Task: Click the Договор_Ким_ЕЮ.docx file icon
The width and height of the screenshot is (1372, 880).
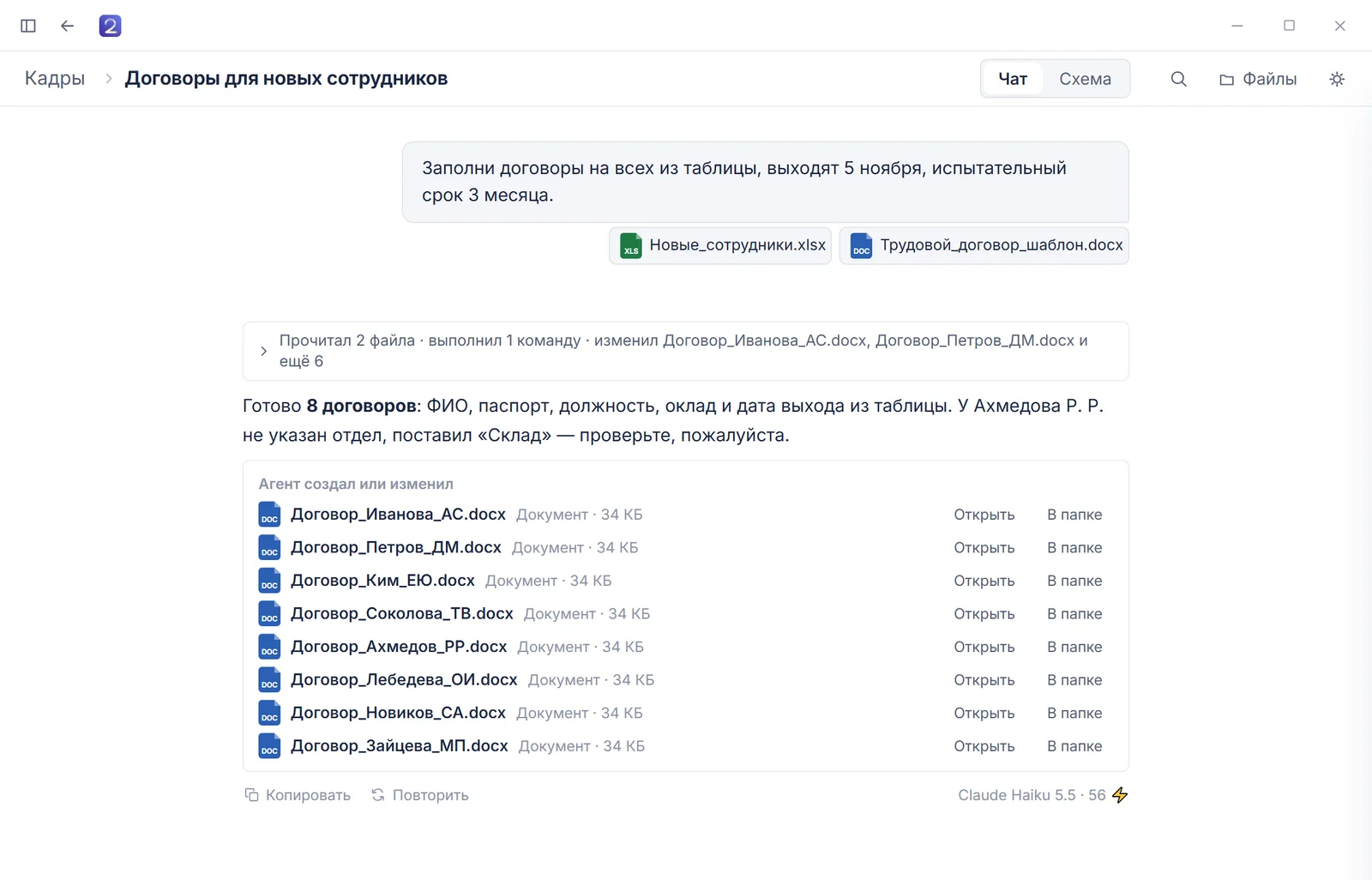Action: coord(269,581)
